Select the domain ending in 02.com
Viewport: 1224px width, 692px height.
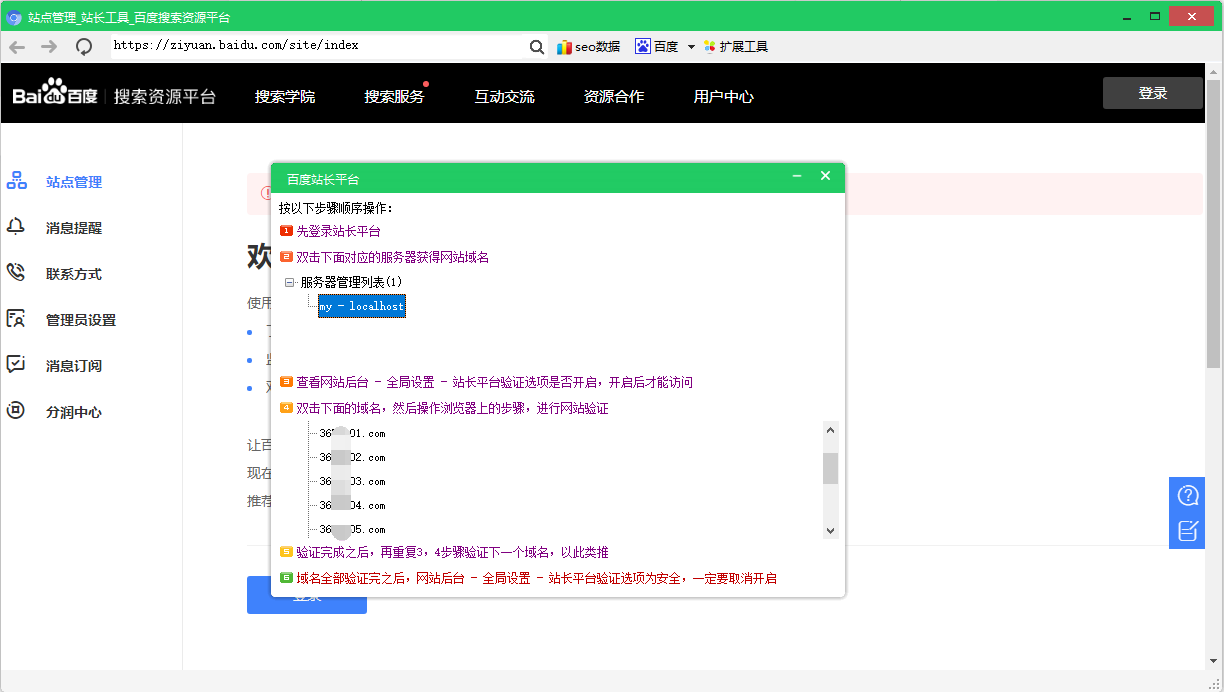pos(352,458)
